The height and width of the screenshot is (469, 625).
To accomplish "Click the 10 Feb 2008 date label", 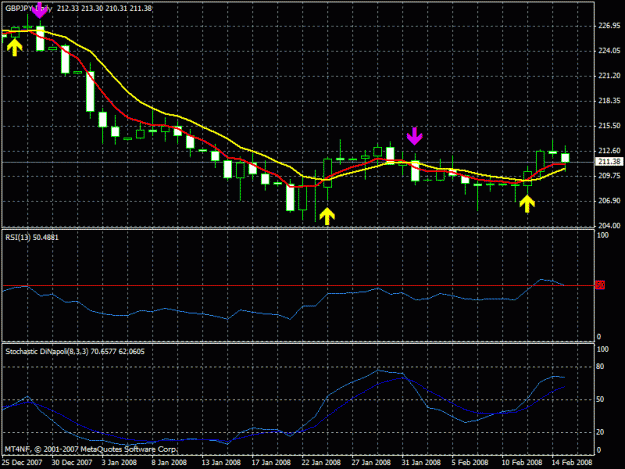I will coord(522,462).
